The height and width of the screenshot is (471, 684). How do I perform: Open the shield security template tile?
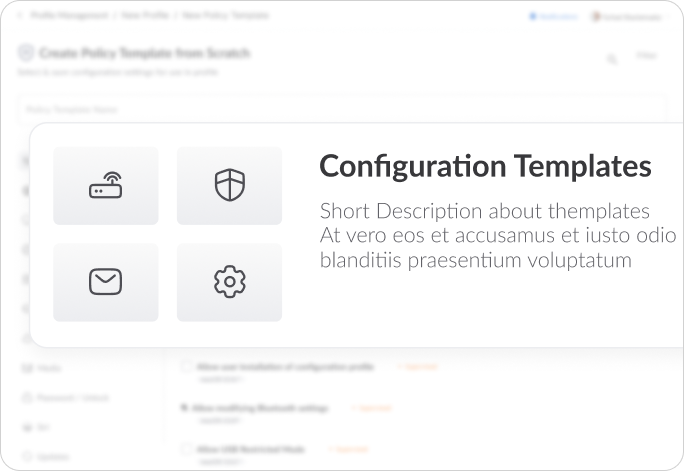[229, 186]
